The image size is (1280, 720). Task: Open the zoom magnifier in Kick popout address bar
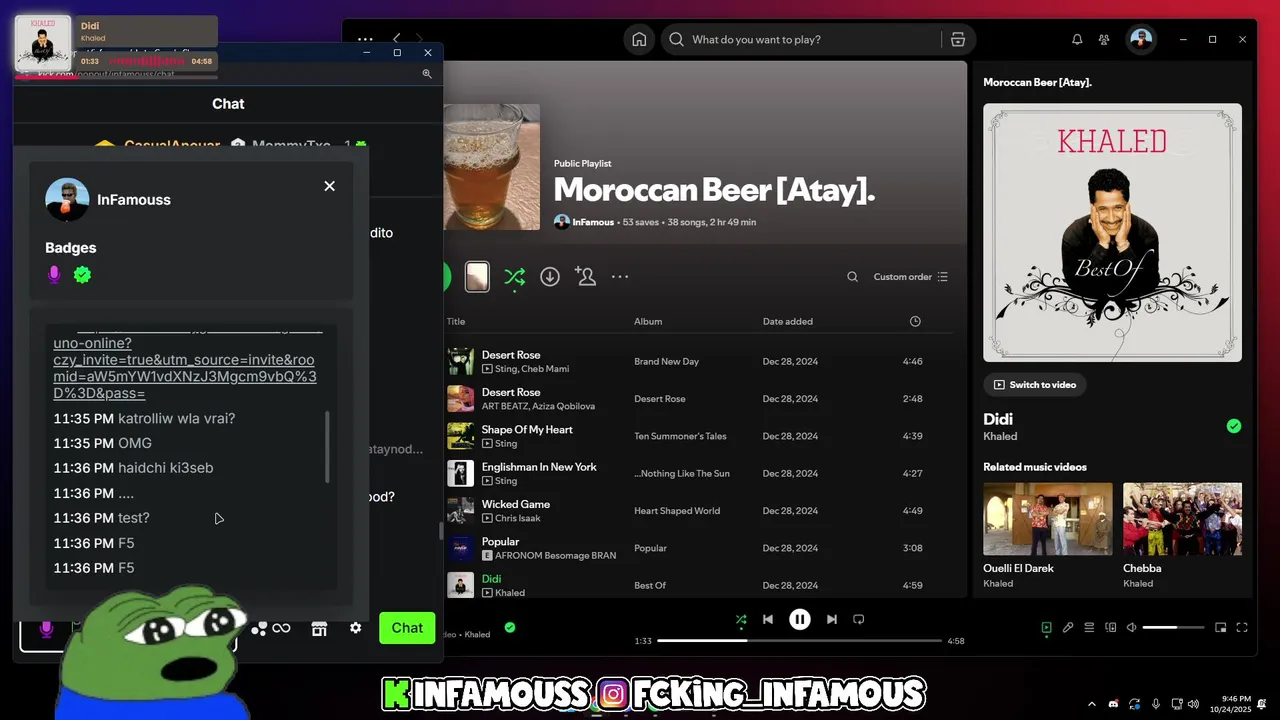(x=427, y=73)
